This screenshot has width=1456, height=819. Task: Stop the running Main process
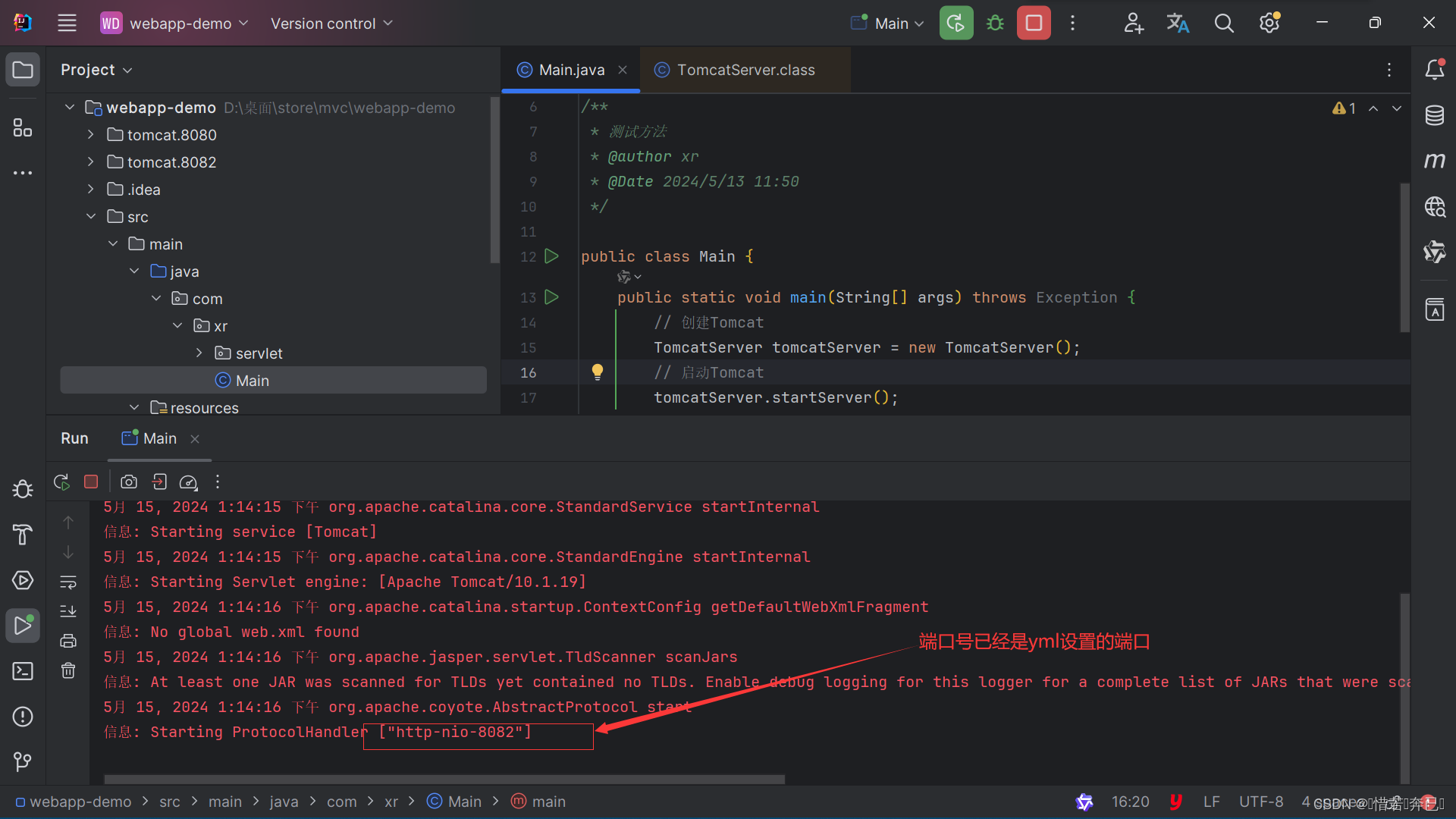pos(1034,24)
